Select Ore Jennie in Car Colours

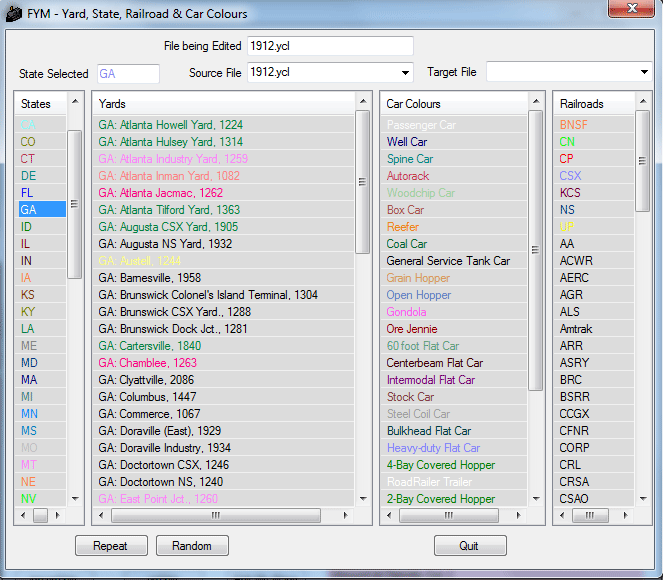(454, 328)
